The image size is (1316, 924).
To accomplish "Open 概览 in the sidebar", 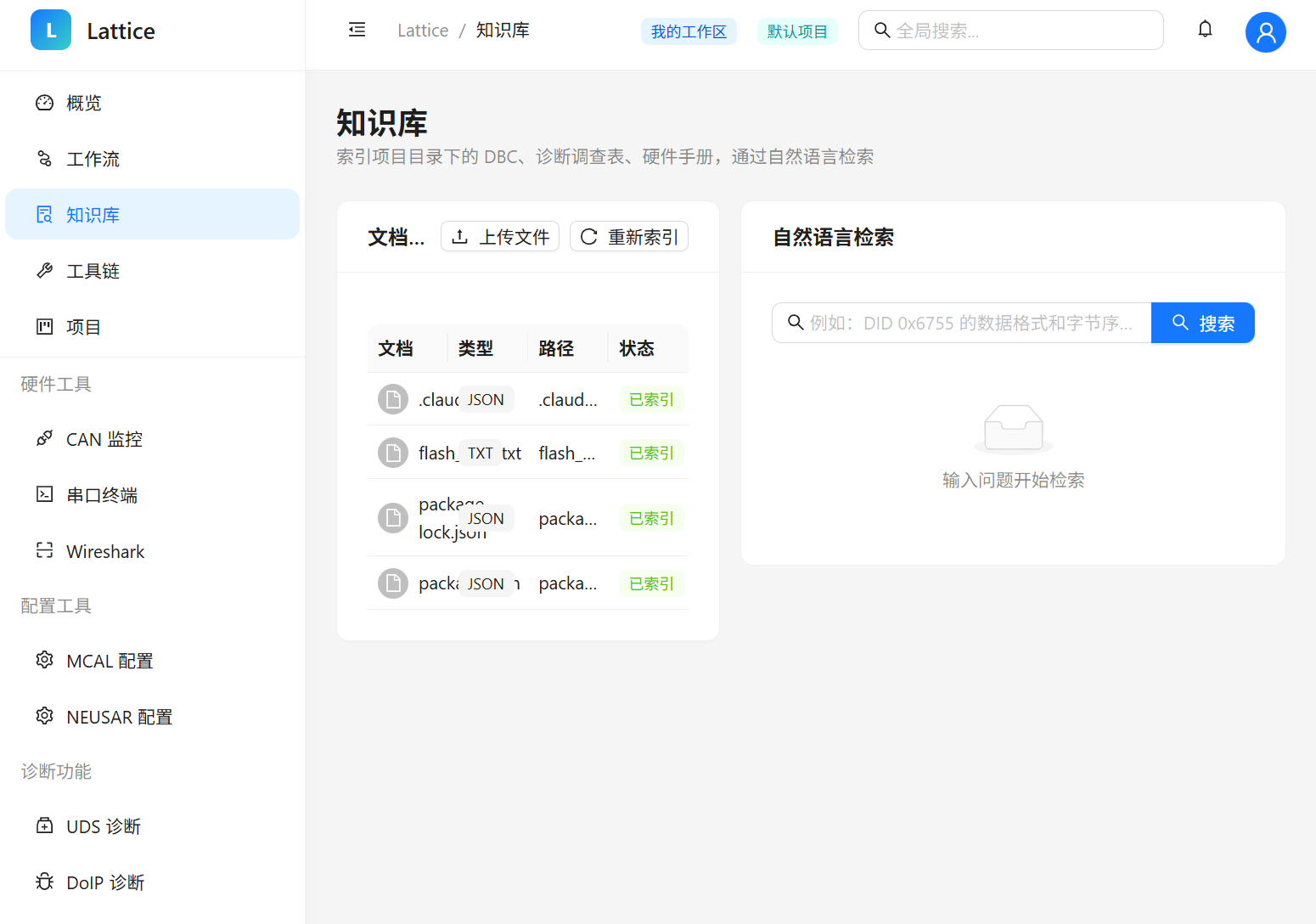I will [x=152, y=103].
